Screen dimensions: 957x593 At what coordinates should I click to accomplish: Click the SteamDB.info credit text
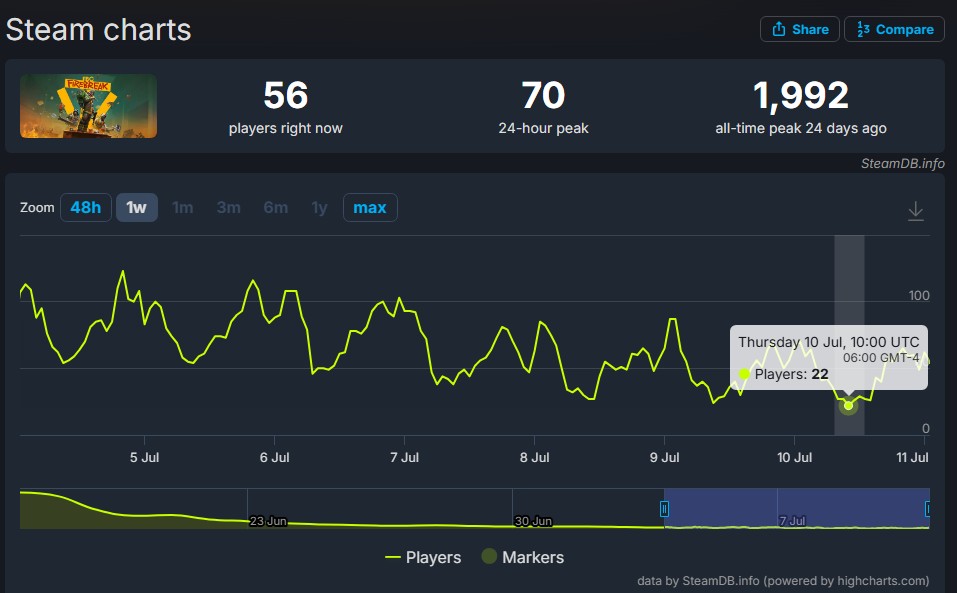pos(903,164)
